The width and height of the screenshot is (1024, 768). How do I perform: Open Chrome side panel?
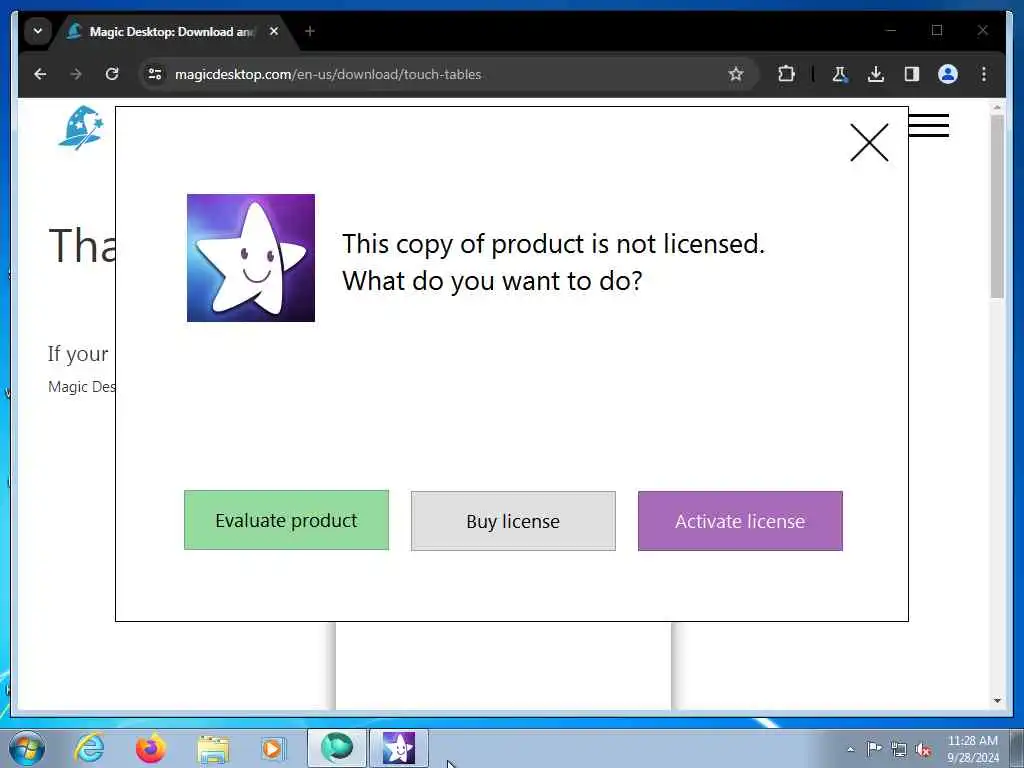click(x=912, y=74)
